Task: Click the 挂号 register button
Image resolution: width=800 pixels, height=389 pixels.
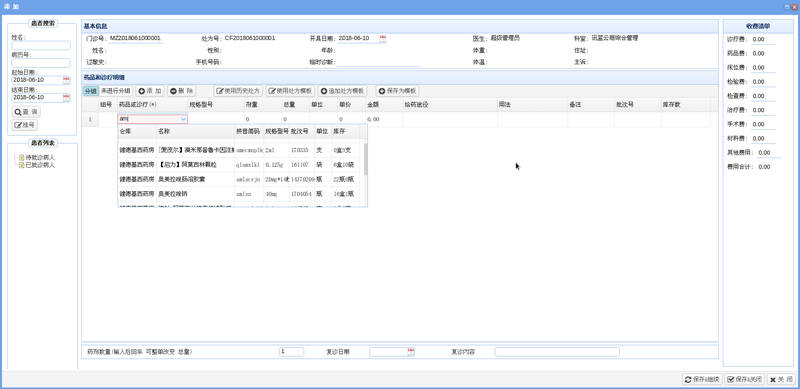Action: point(25,125)
